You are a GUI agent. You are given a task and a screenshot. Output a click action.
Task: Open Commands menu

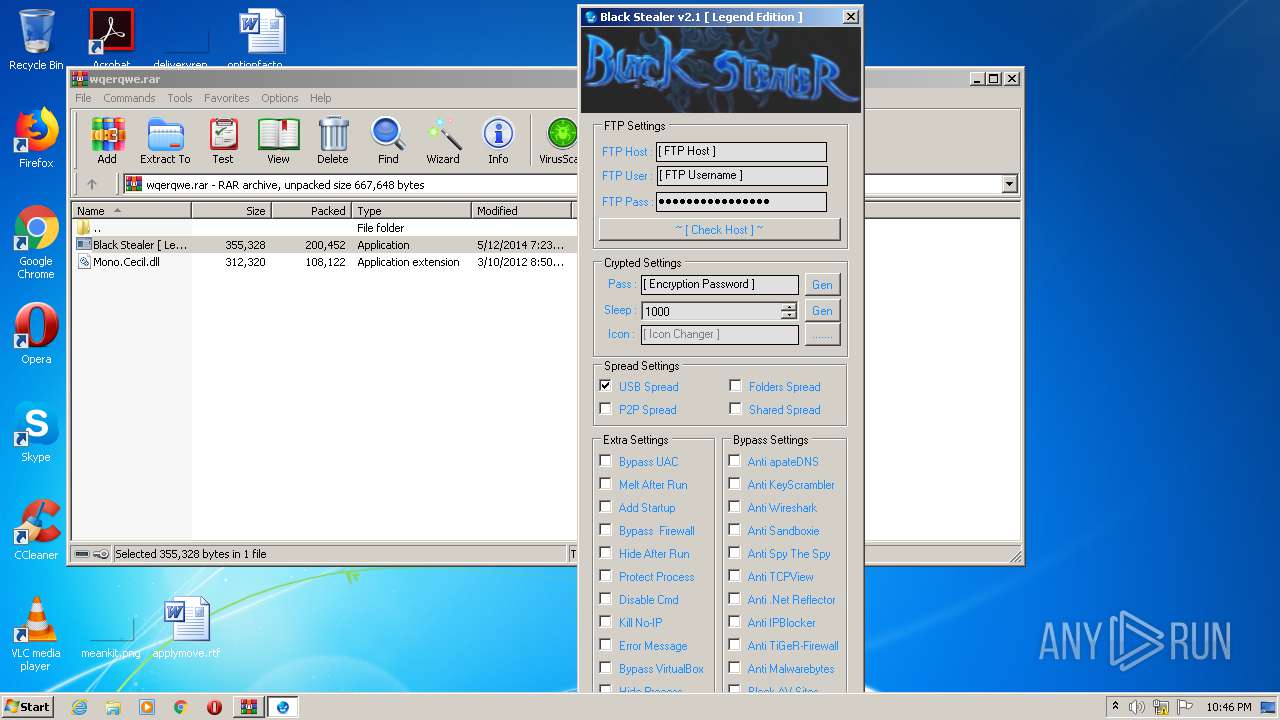(x=129, y=98)
